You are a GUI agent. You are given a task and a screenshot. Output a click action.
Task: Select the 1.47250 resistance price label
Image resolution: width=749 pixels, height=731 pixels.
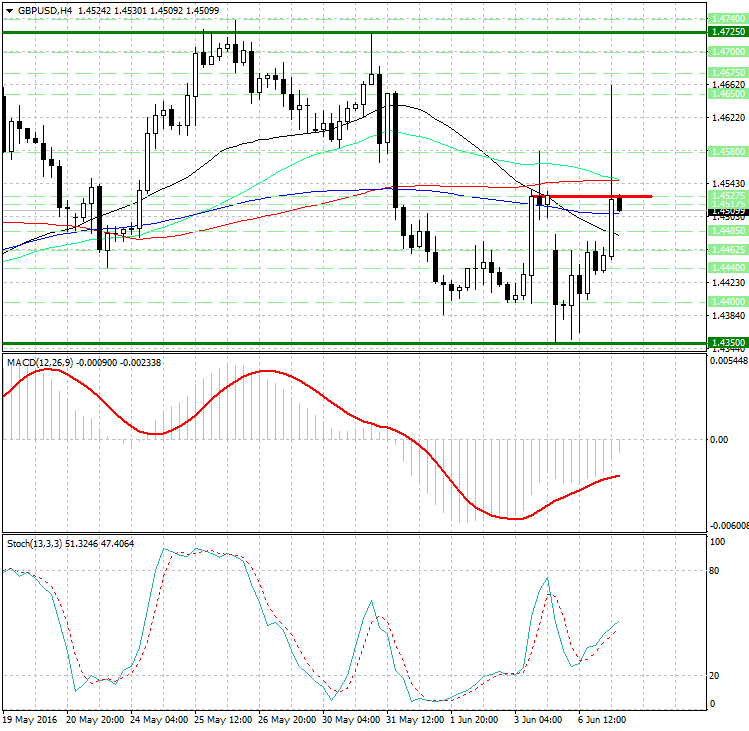(x=726, y=32)
